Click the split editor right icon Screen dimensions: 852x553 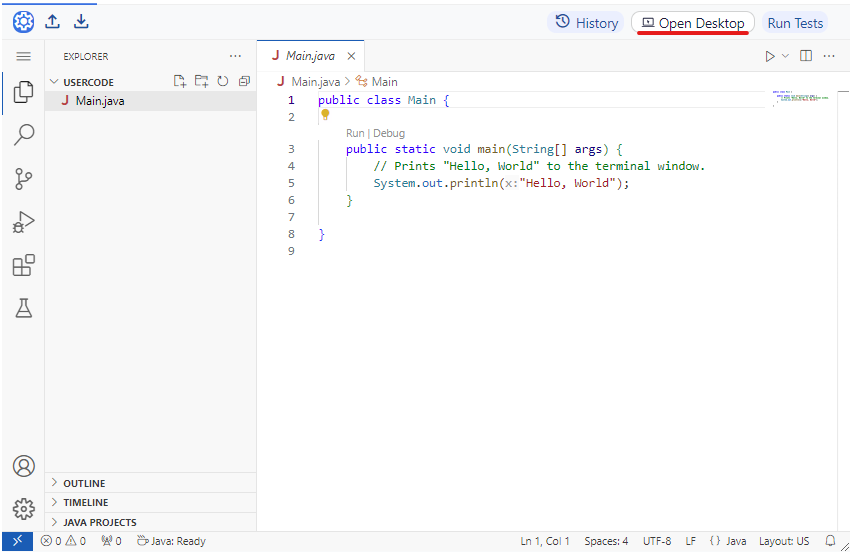(x=806, y=56)
